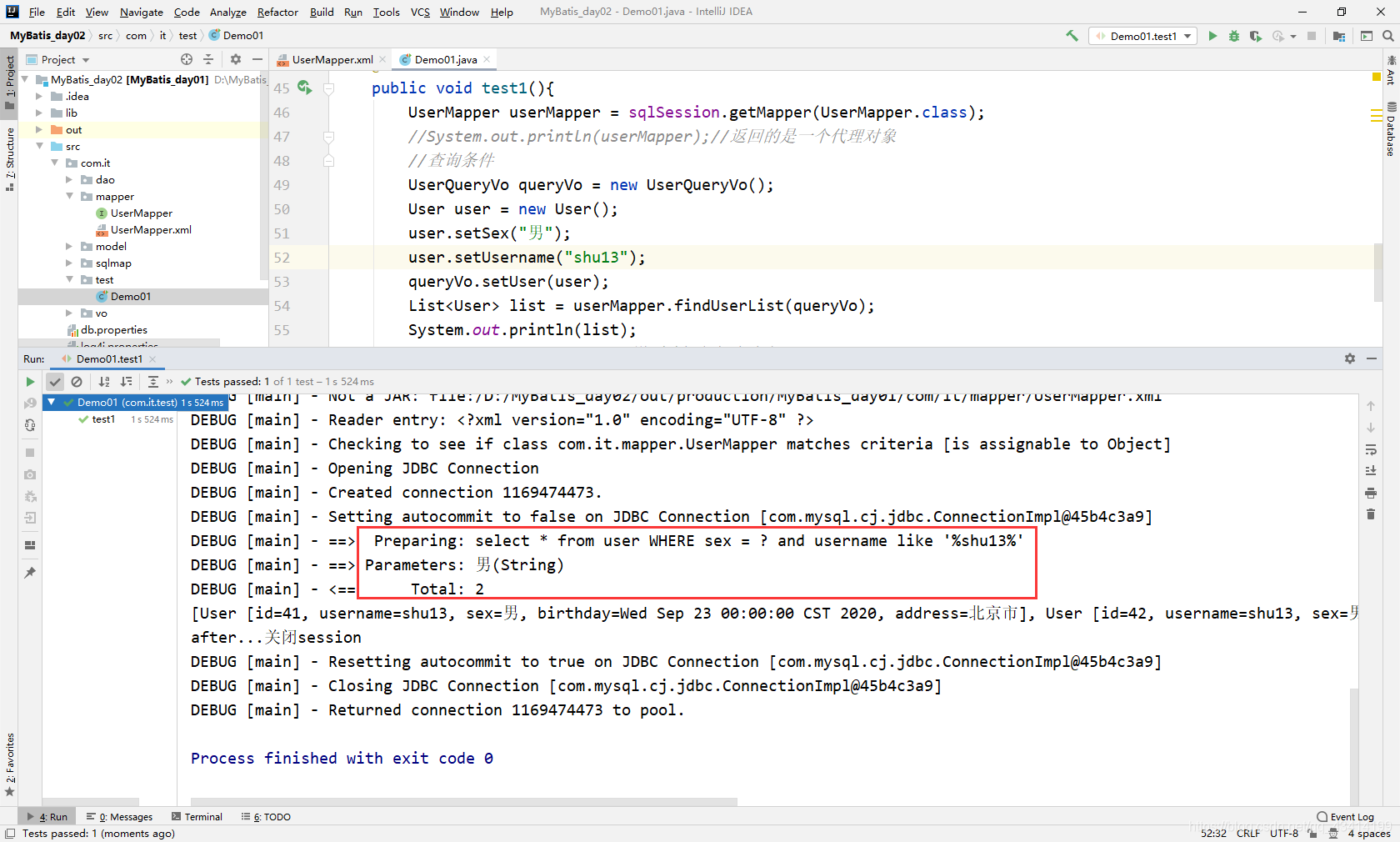The height and width of the screenshot is (842, 1400).
Task: Open the Refactor menu
Action: [x=277, y=12]
